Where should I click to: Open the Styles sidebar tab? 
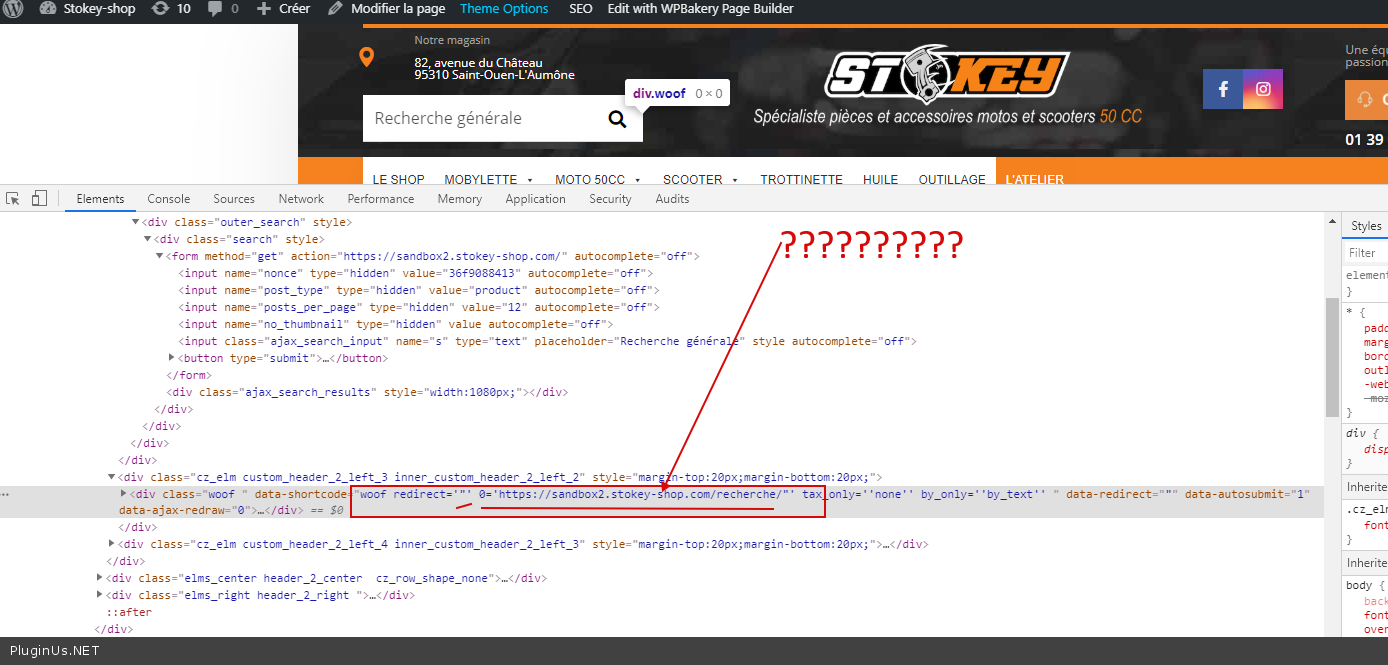pyautogui.click(x=1366, y=226)
